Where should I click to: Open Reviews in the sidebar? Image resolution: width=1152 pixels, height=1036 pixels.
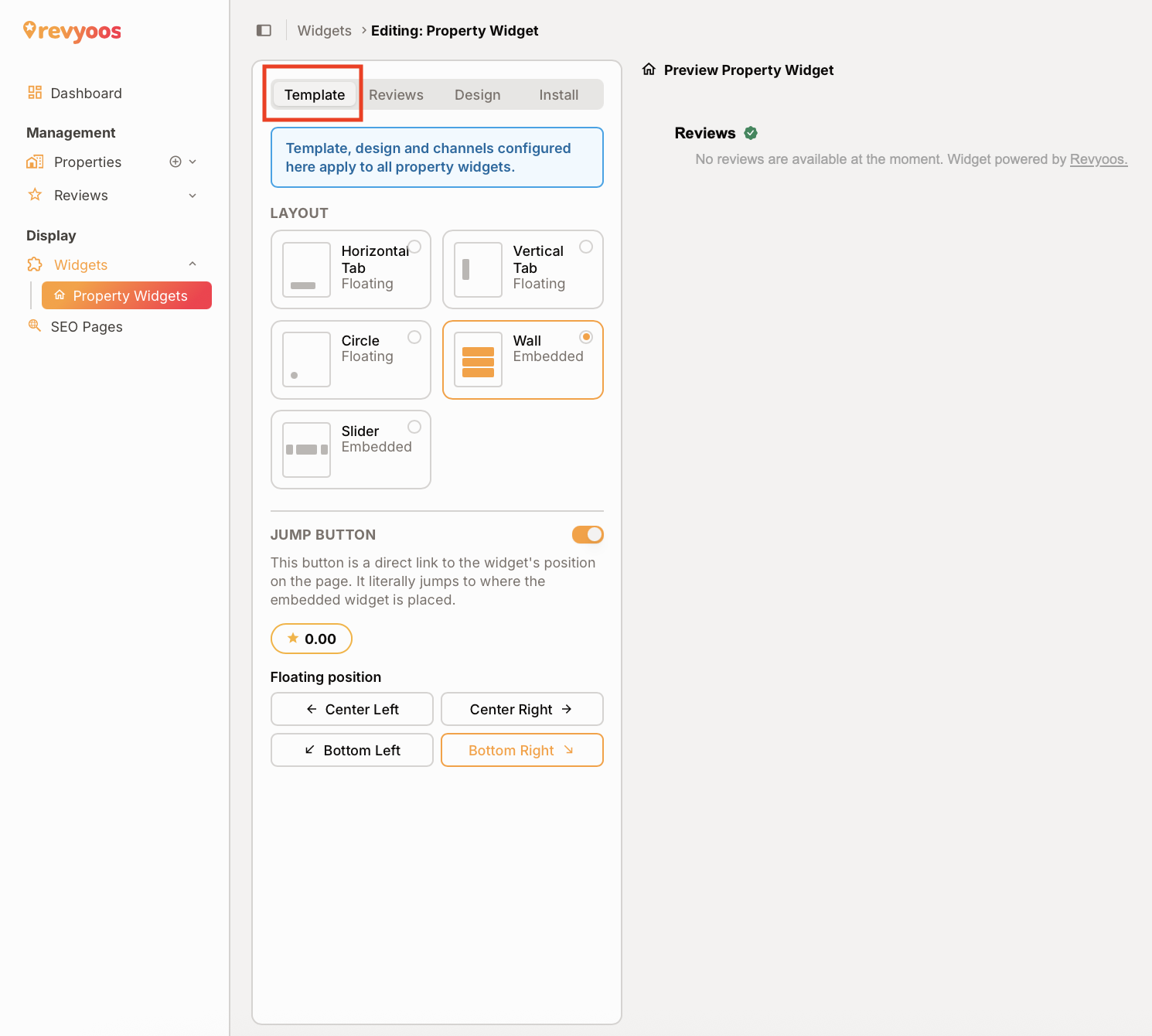[x=81, y=195]
